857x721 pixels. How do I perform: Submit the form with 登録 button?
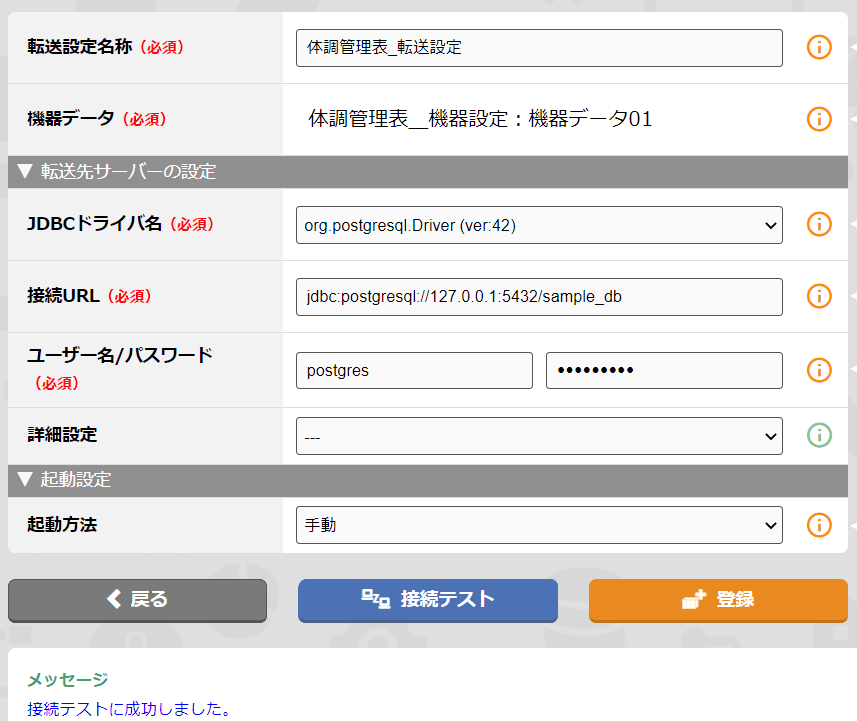[717, 600]
